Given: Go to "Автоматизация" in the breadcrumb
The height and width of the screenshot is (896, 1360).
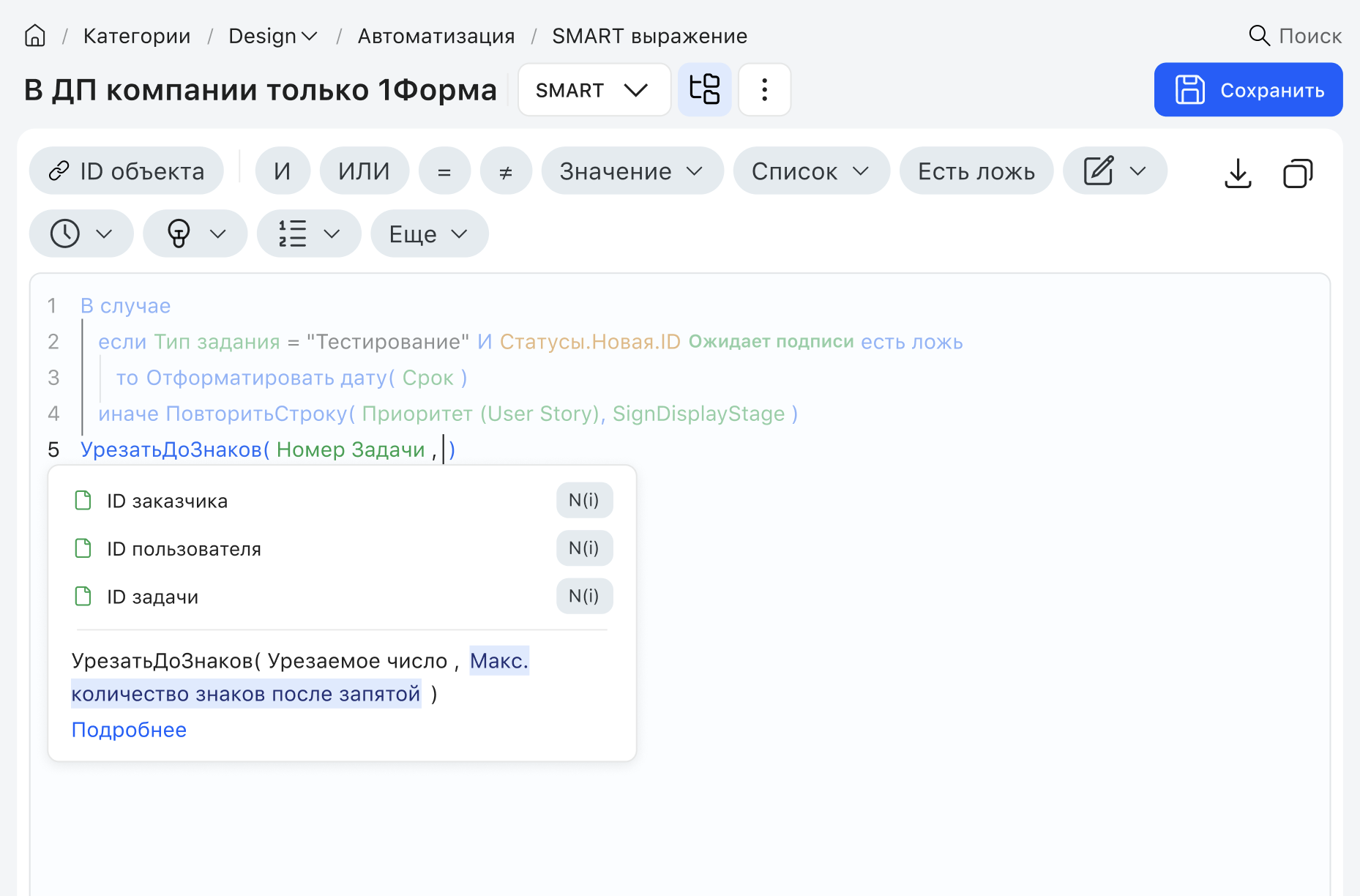Looking at the screenshot, I should (x=436, y=35).
